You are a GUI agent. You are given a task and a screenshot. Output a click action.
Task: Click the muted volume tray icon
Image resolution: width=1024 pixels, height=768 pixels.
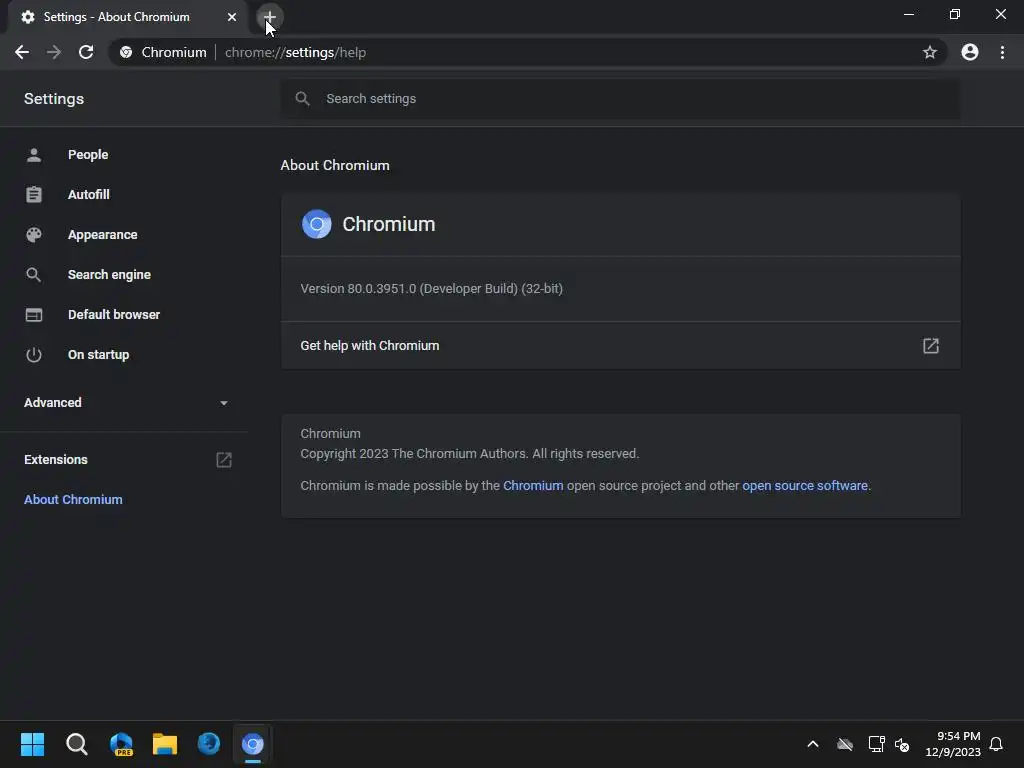pyautogui.click(x=902, y=744)
